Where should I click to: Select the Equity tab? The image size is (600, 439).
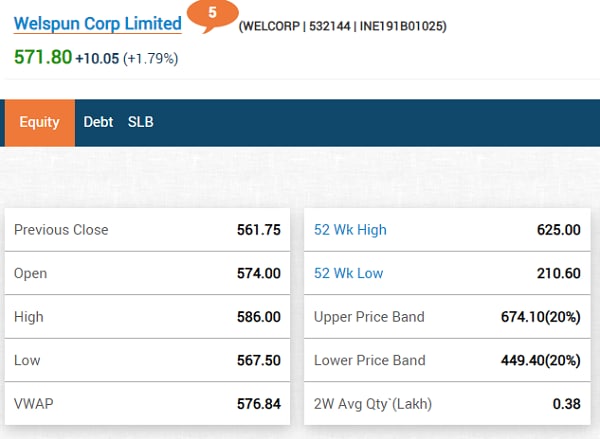40,122
